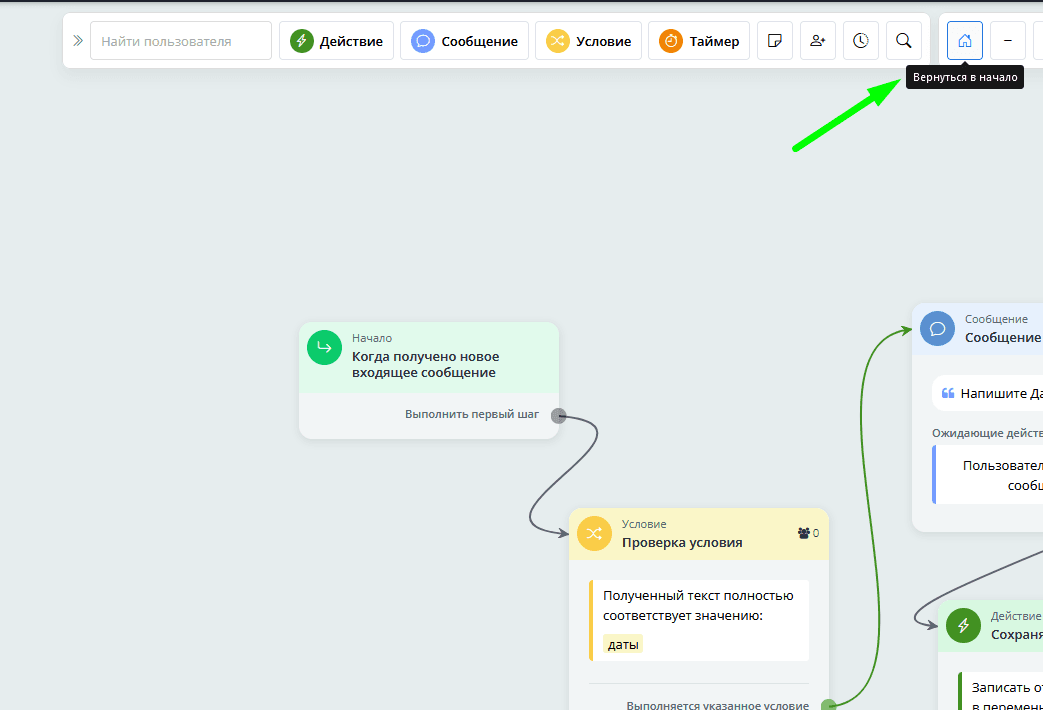
Task: Open the clock history icon
Action: point(861,41)
